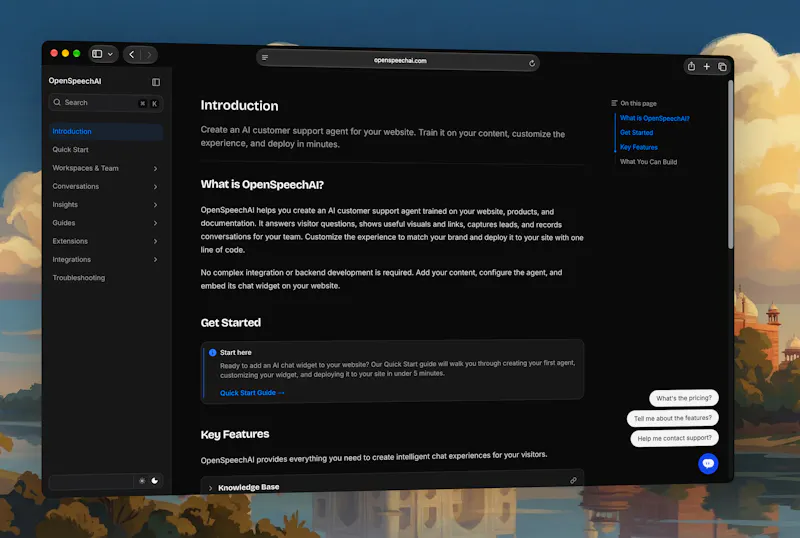The width and height of the screenshot is (800, 538).
Task: Click the On this page outline icon
Action: click(614, 103)
